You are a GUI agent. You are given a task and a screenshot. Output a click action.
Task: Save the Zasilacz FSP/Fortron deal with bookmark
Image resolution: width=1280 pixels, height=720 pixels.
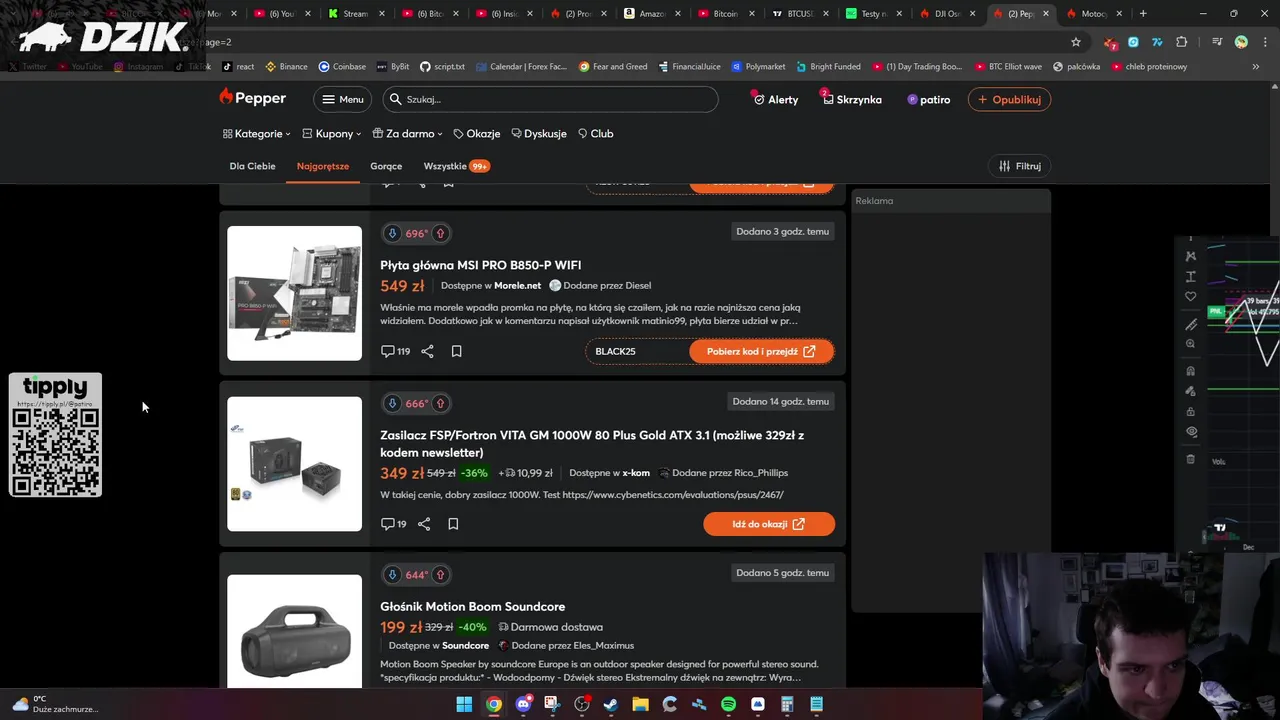453,524
